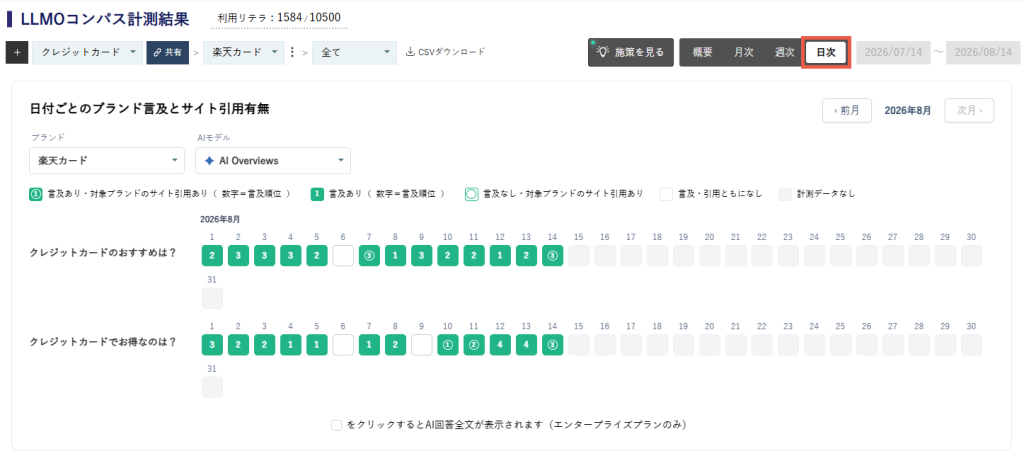Click empty day 6 cell for クレジットカードでお得なのは？
Viewport: 1024px width, 456px height.
pyautogui.click(x=343, y=344)
